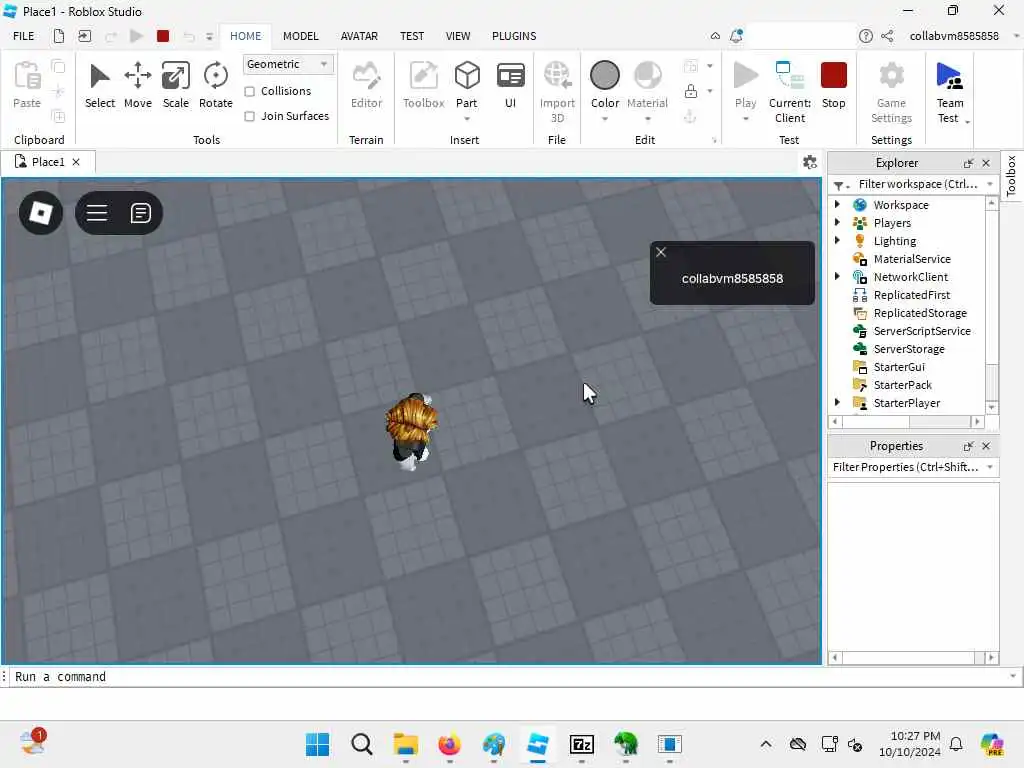Select the Place1 document tab
The width and height of the screenshot is (1024, 768).
48,162
